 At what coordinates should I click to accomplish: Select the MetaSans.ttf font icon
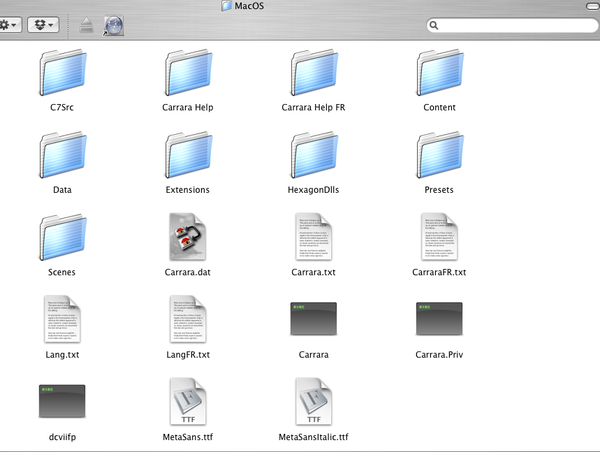(188, 401)
